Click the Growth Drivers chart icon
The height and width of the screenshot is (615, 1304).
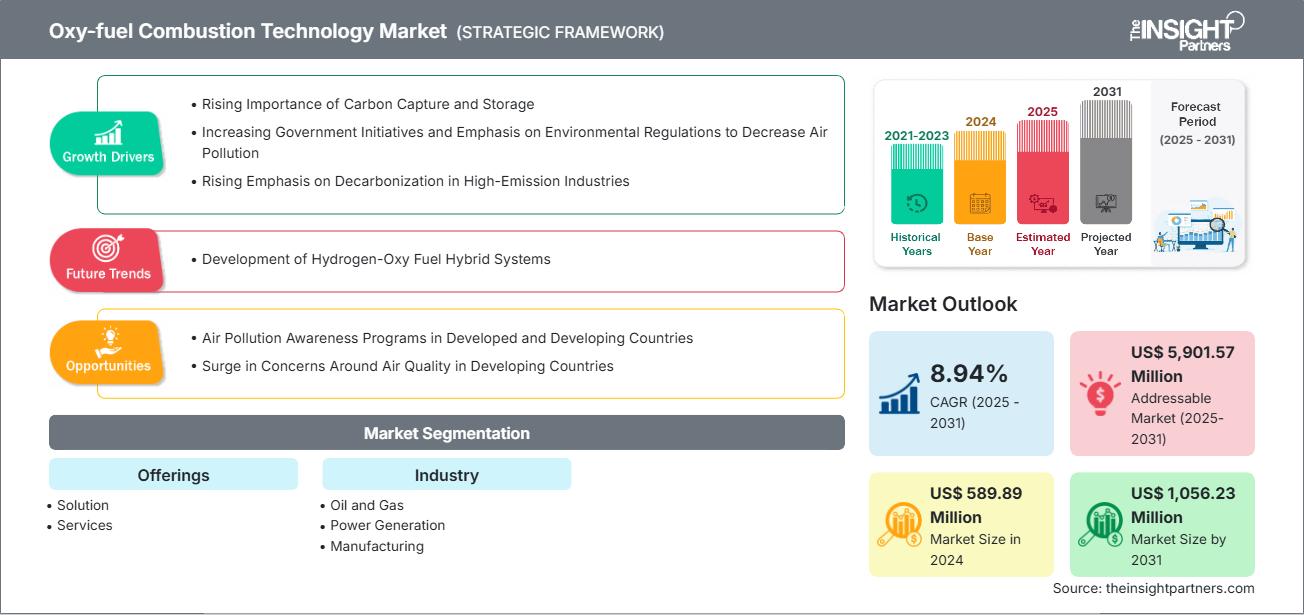click(x=108, y=134)
